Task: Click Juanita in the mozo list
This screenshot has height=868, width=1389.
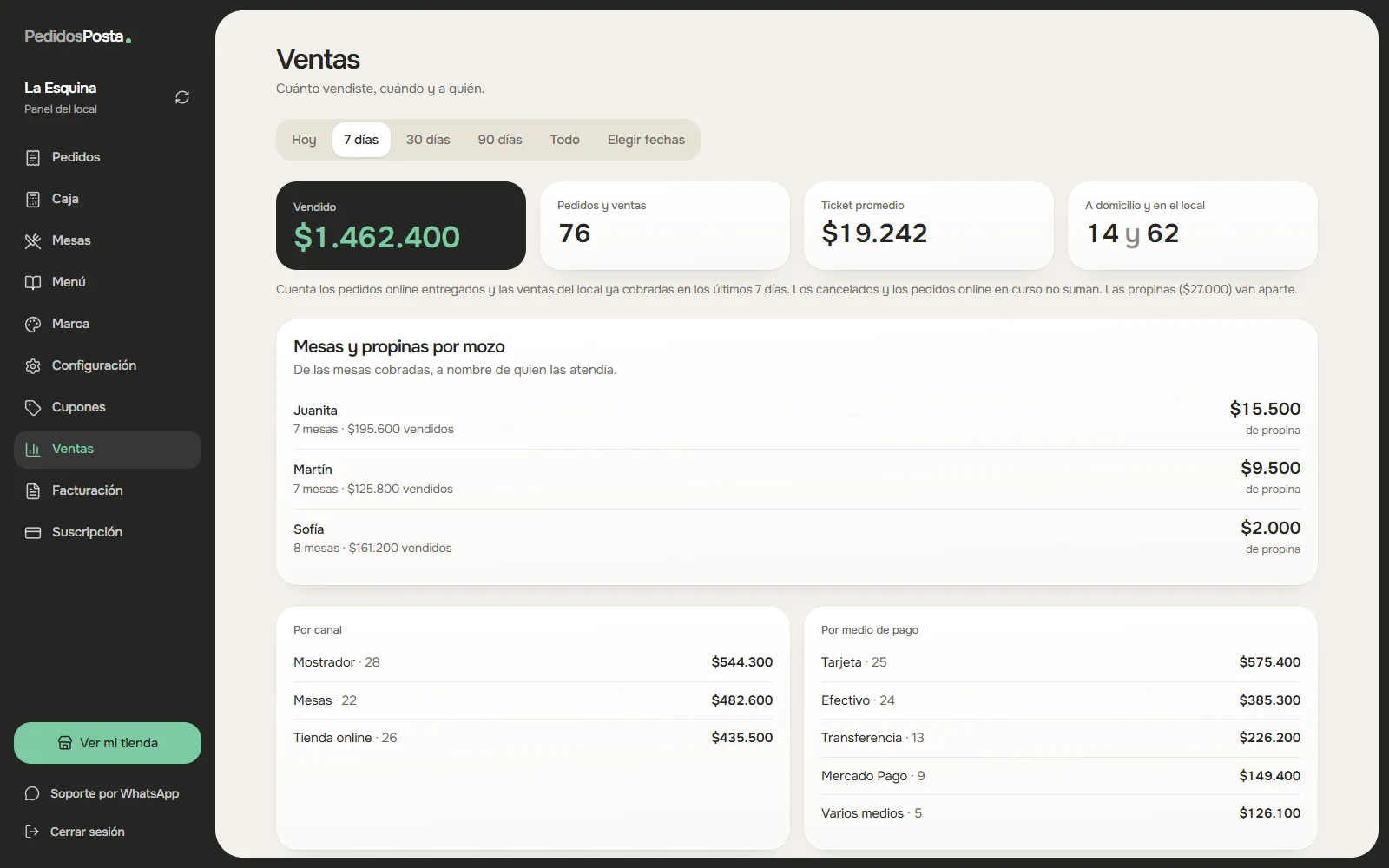Action: tap(315, 411)
